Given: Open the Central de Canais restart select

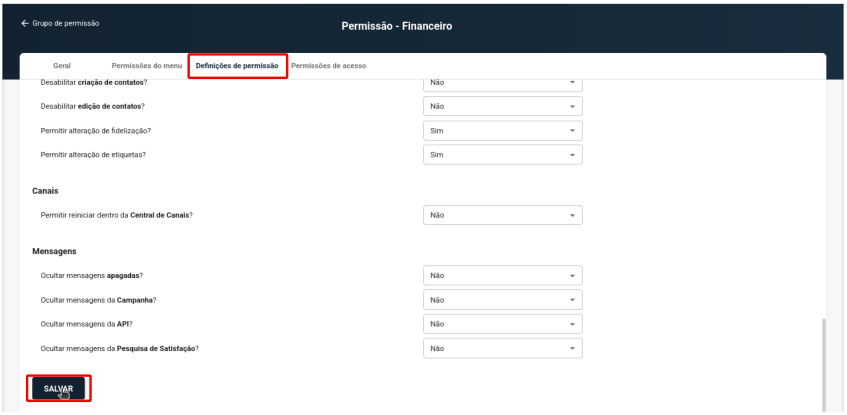Looking at the screenshot, I should [x=503, y=215].
